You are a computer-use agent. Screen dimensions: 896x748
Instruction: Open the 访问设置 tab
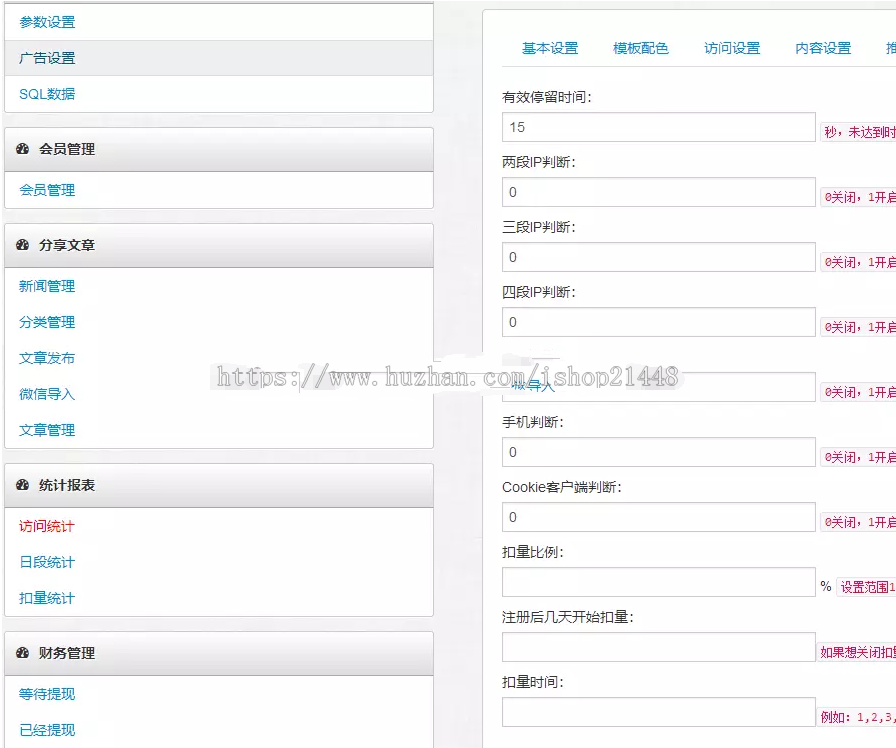tap(732, 47)
